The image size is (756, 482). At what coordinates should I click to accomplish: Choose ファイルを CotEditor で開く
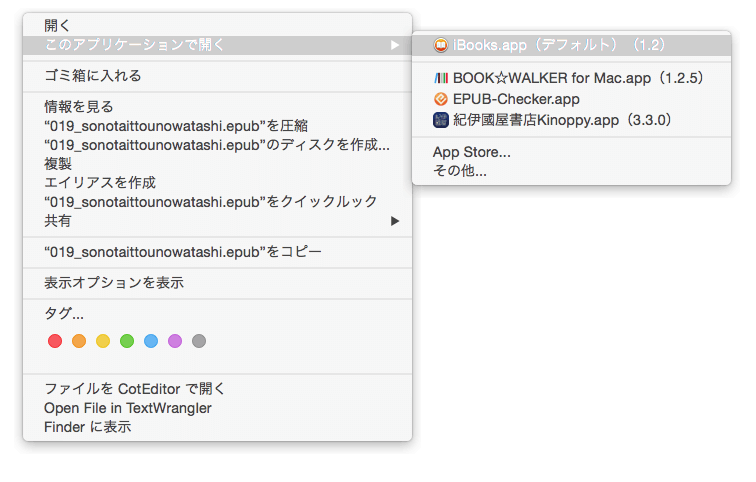(217, 389)
